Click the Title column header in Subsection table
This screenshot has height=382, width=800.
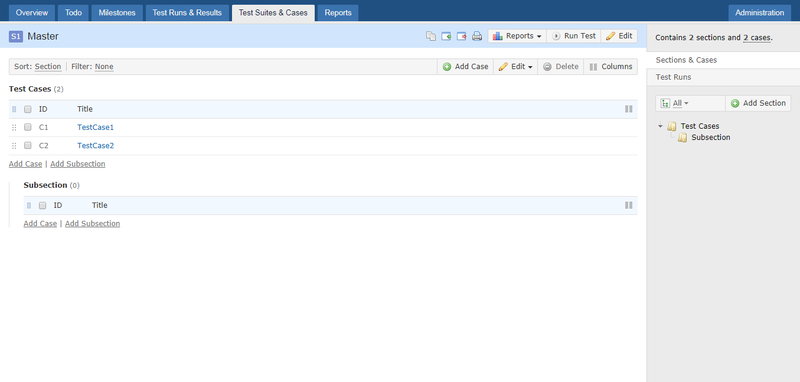99,206
